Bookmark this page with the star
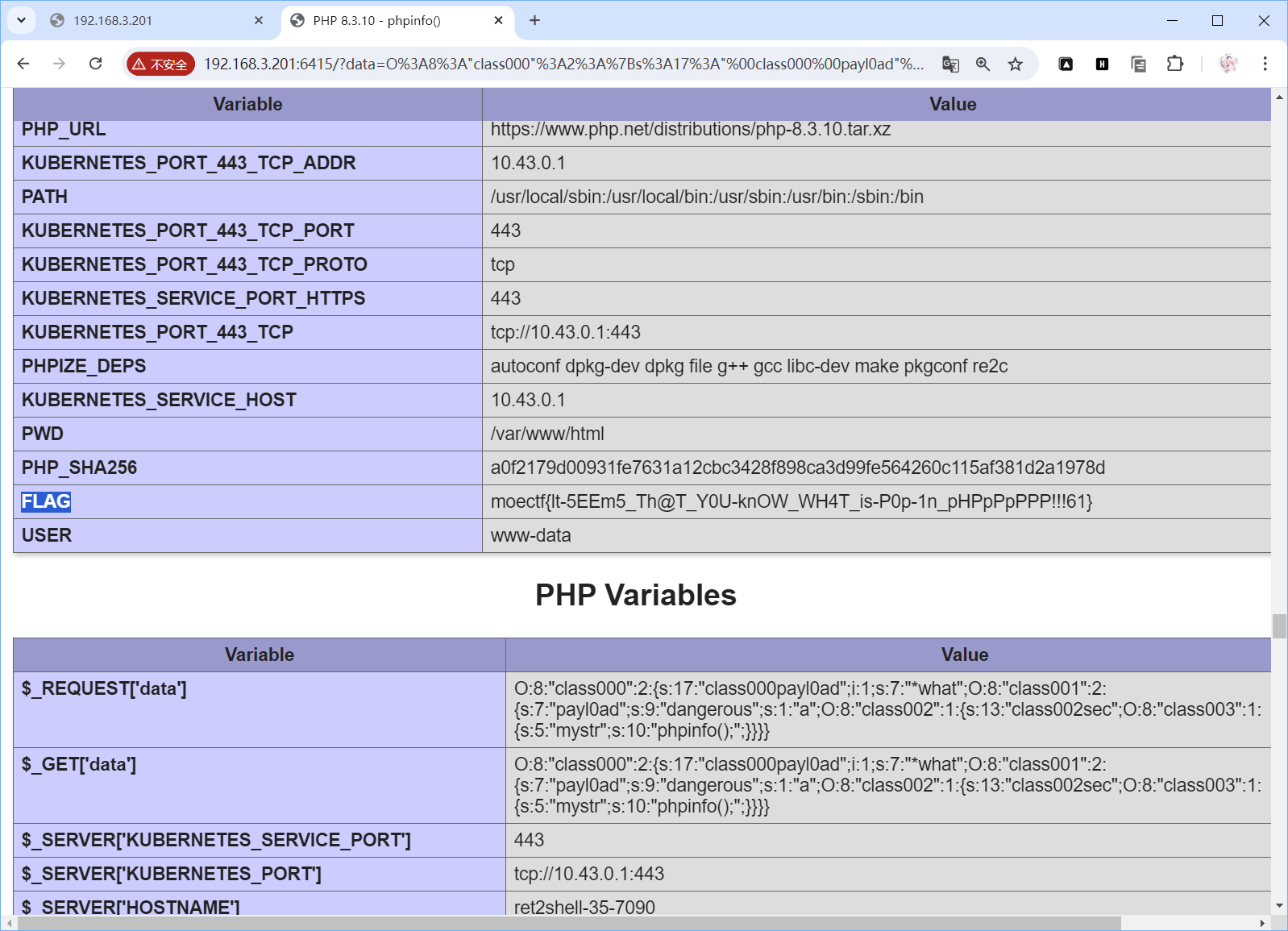 pos(1015,64)
